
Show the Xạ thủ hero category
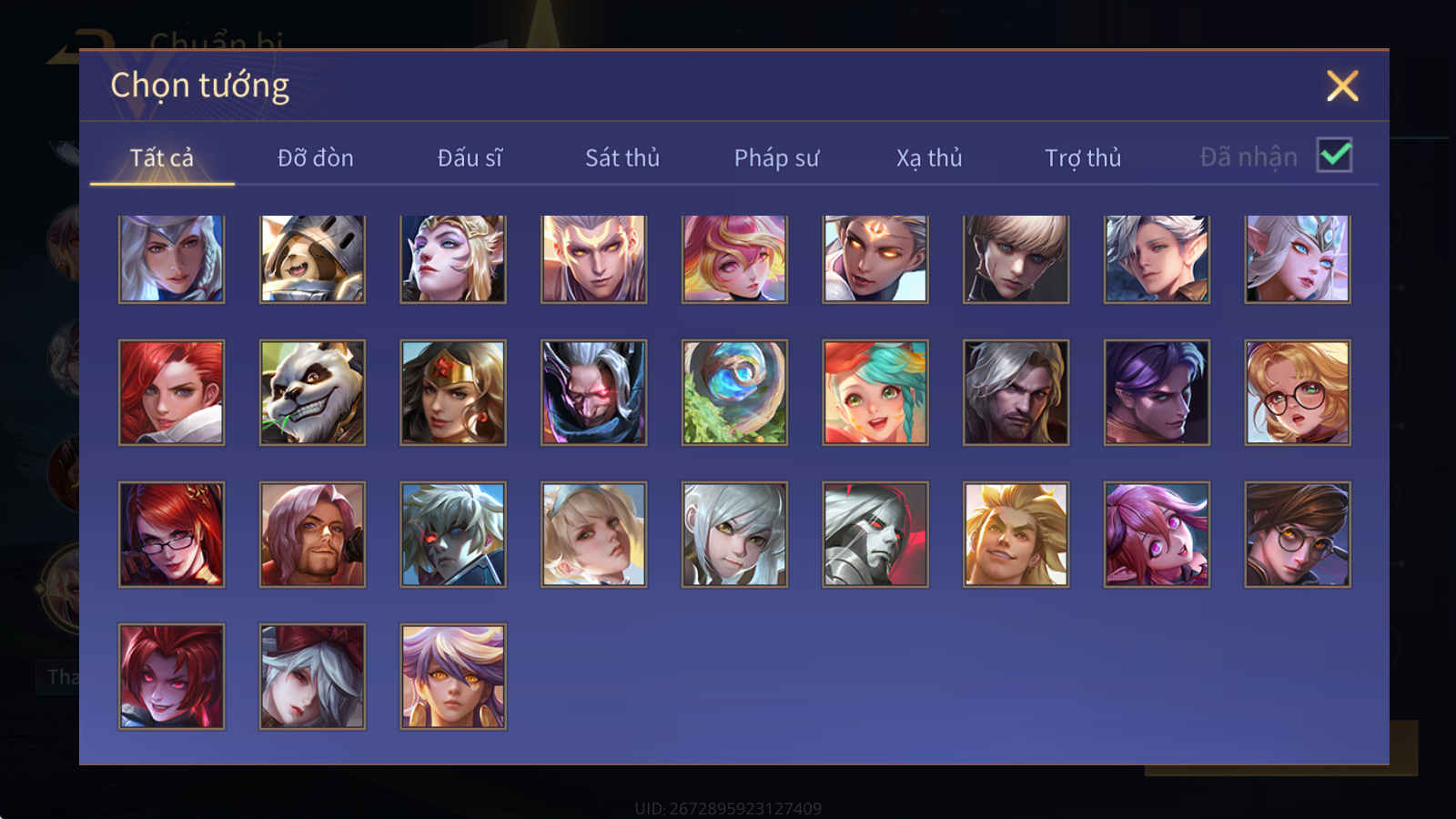click(929, 157)
